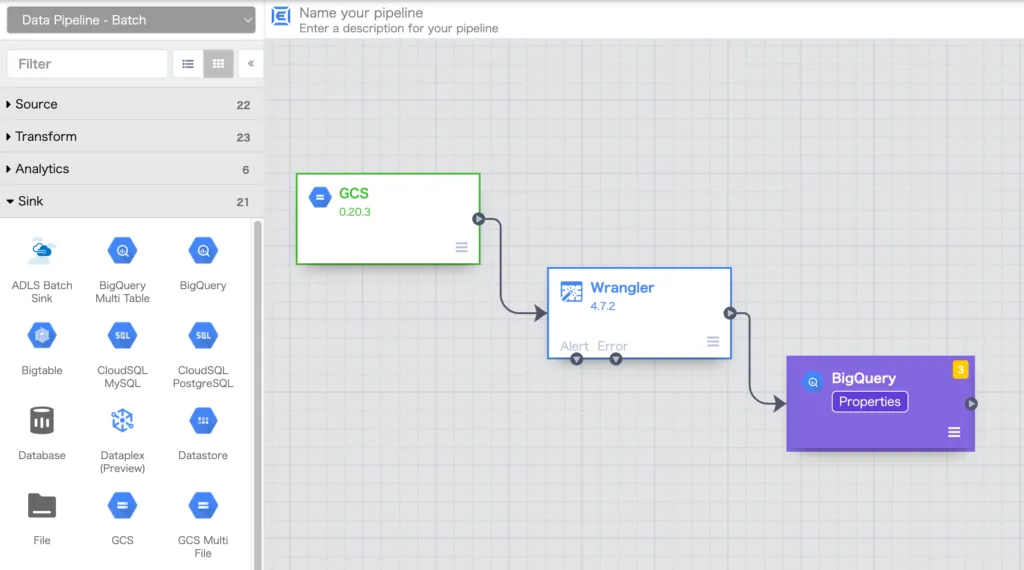Expand the Source plugin section

131,104
